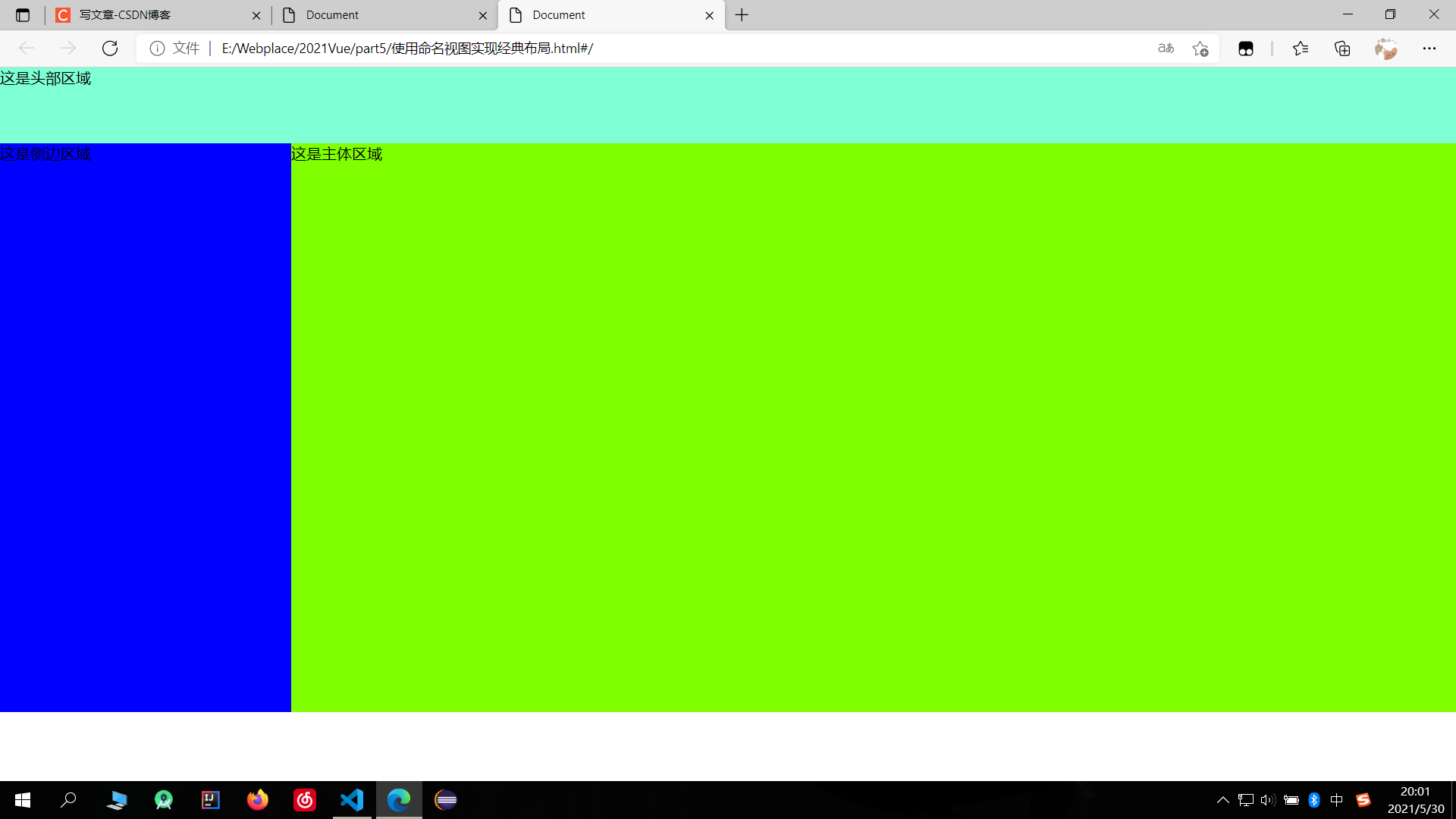Open the Favorites list icon
1456x819 pixels.
coord(1300,49)
